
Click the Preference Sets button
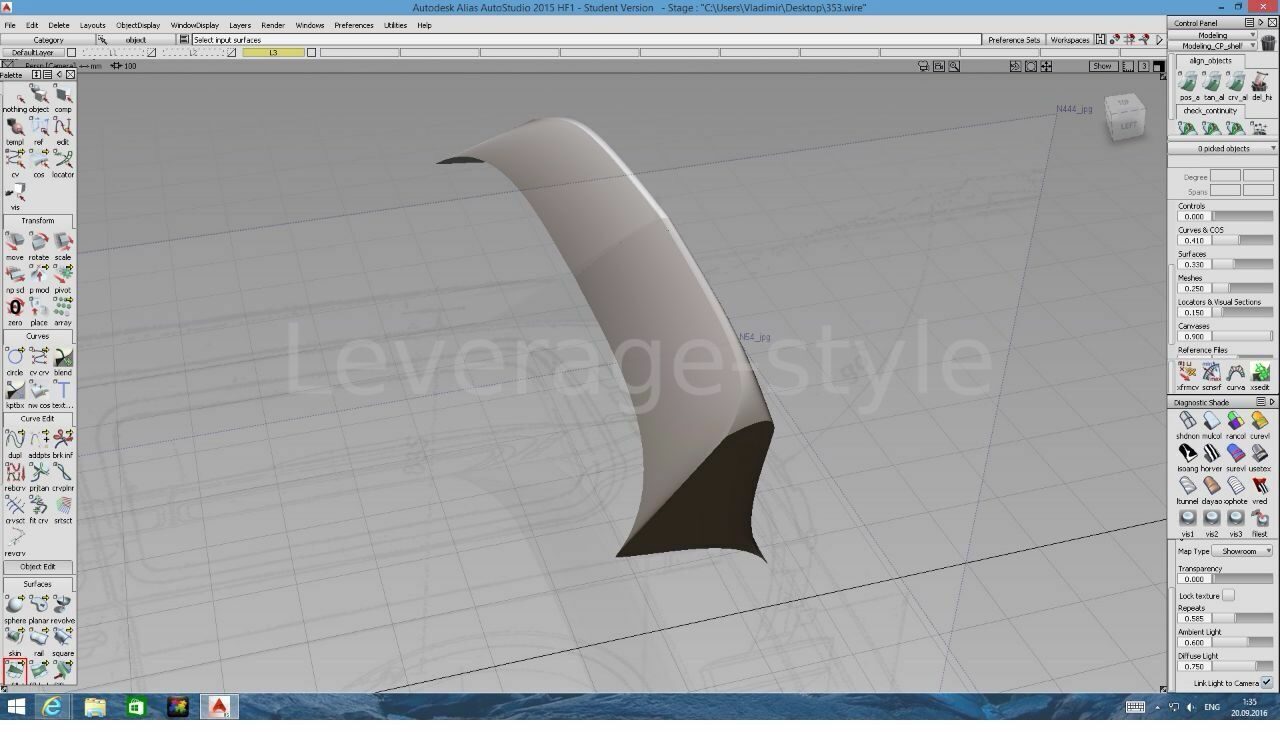(x=1014, y=40)
